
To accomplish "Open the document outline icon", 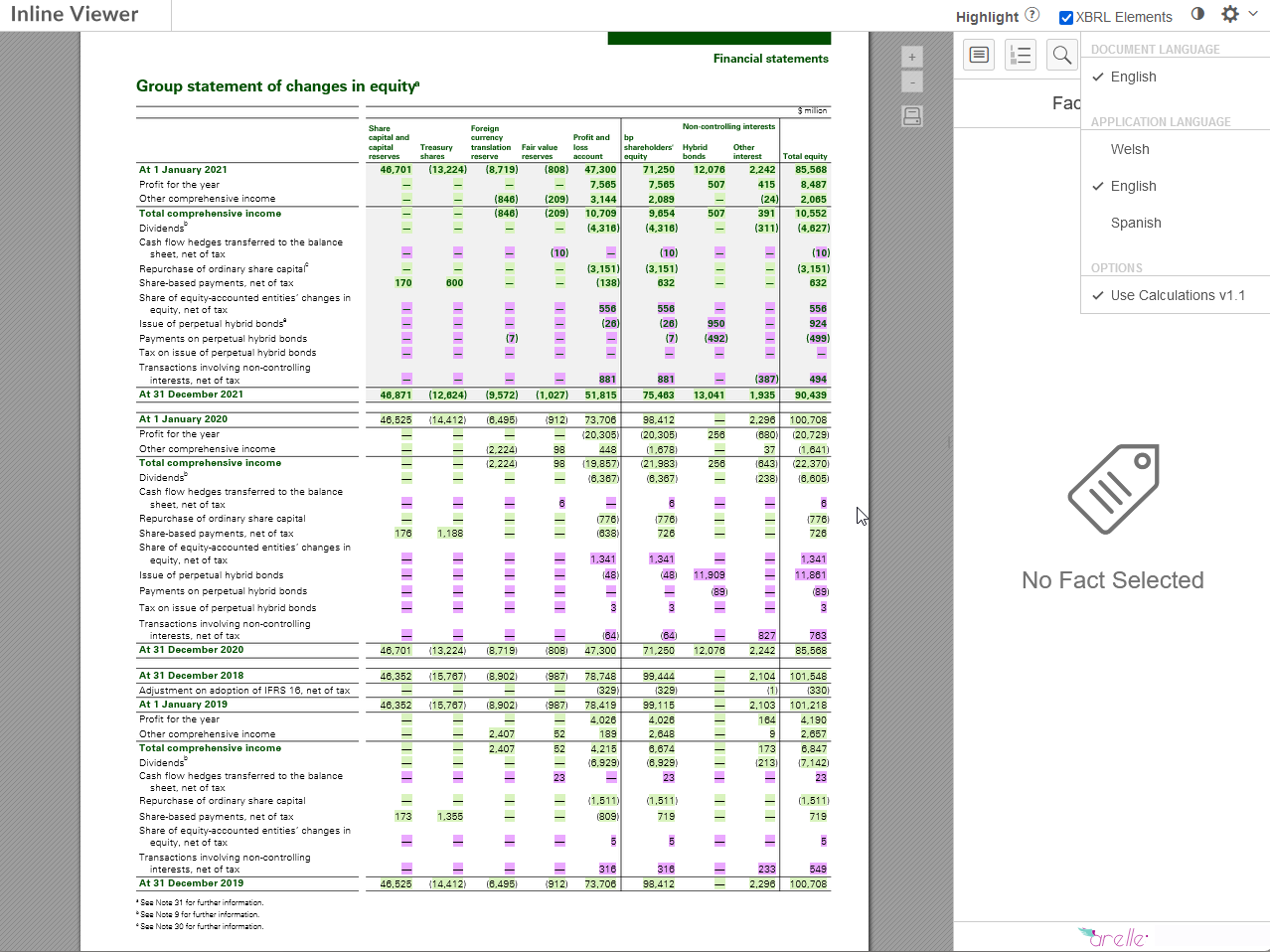I will (1021, 55).
